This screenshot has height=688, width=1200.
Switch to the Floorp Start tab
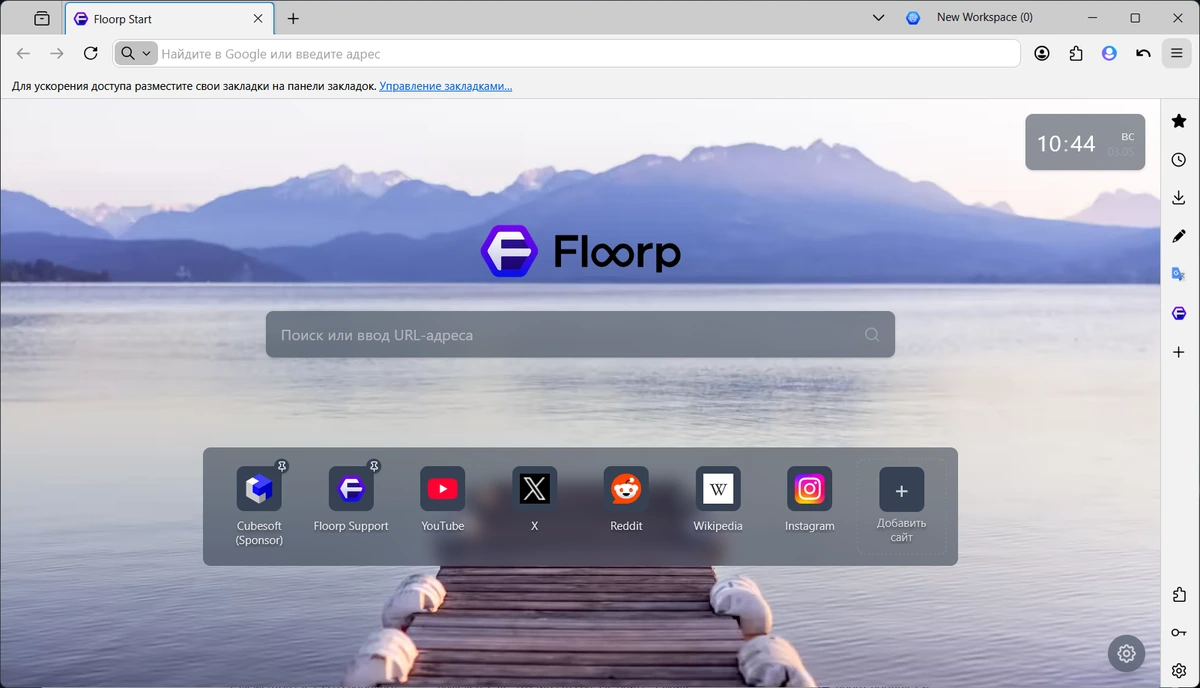point(170,18)
